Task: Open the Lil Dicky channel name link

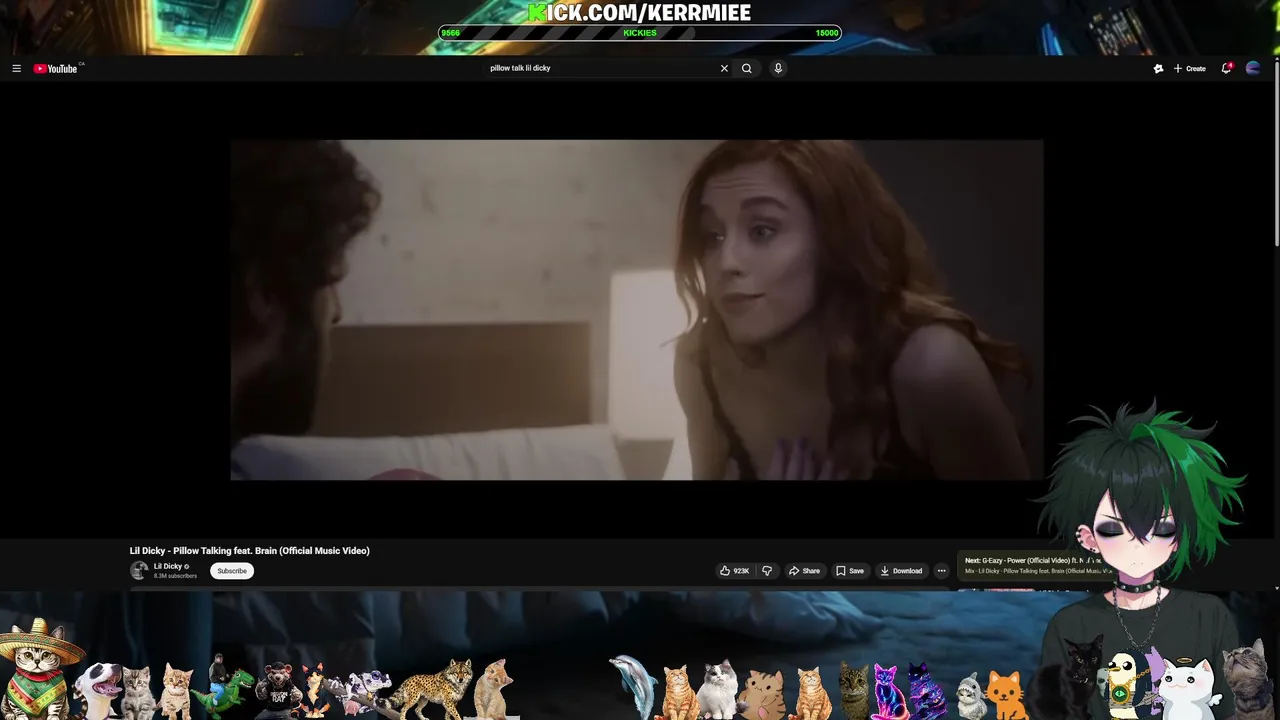Action: pos(168,566)
